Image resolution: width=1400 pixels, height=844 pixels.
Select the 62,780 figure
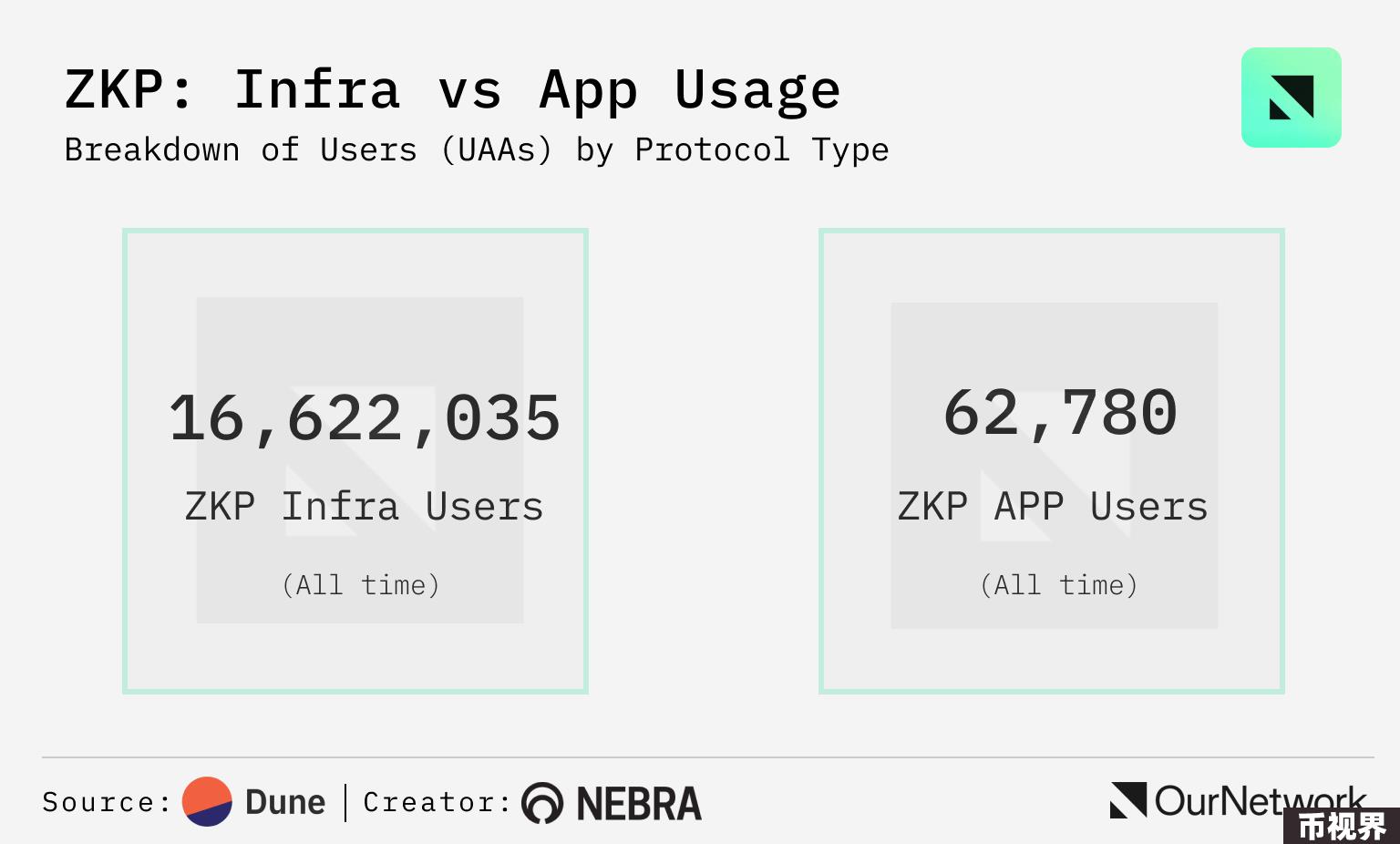tap(1061, 413)
